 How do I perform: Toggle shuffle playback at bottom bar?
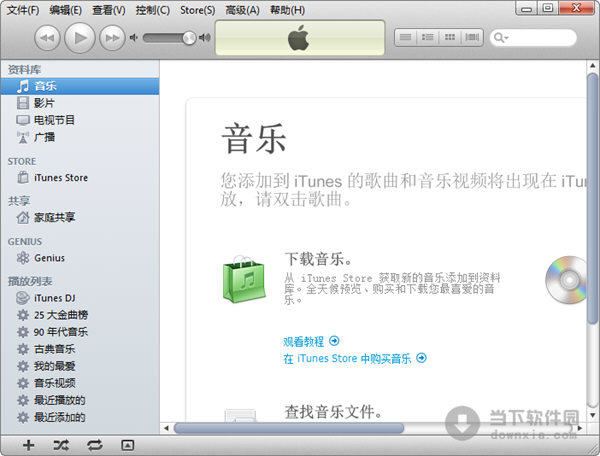61,444
